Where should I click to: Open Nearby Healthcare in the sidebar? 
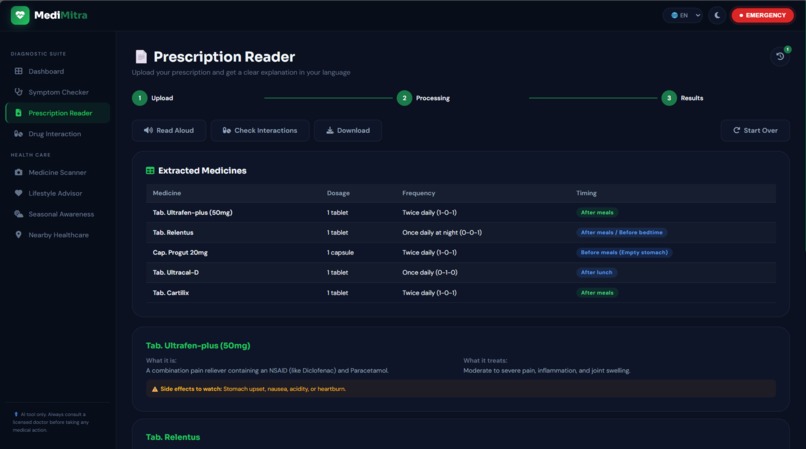point(58,235)
